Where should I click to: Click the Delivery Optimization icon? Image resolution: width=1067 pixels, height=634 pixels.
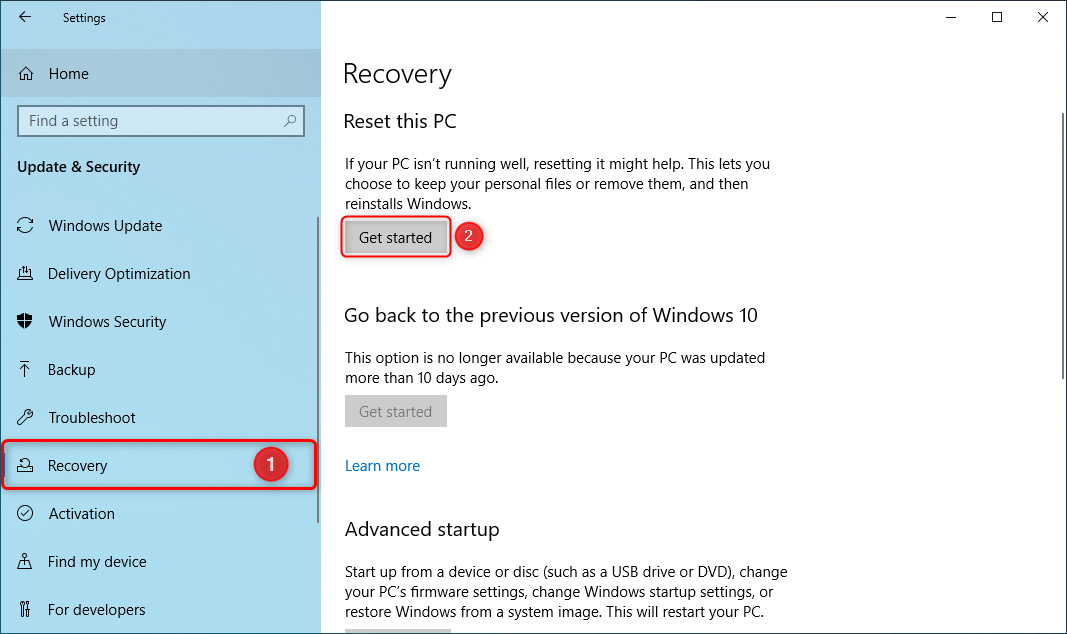tap(25, 273)
